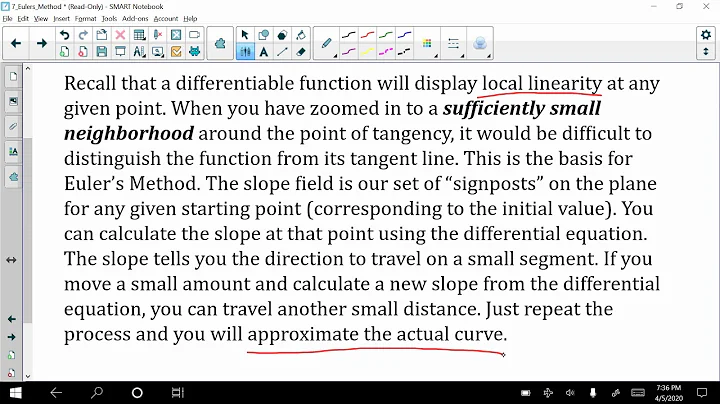Screen dimensions: 720x404
Task: Delete the current page with the toolbar's red page icon
Action: [x=83, y=51]
